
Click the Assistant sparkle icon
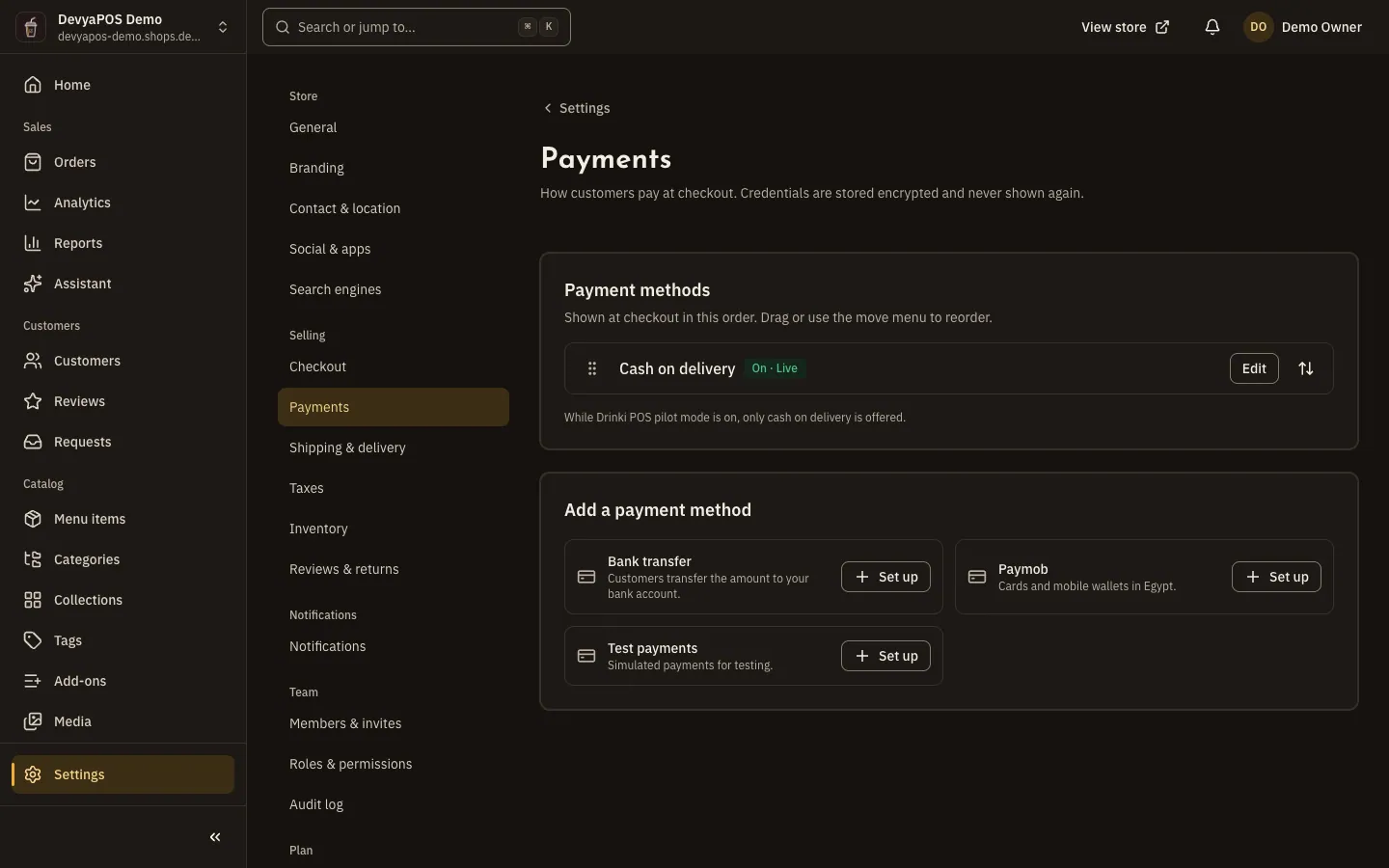[x=33, y=284]
